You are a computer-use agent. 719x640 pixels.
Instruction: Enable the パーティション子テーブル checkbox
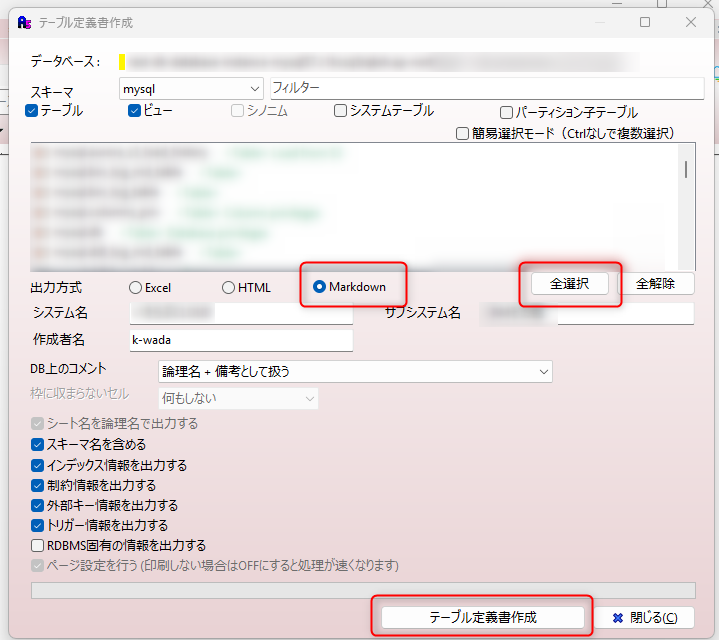[506, 113]
